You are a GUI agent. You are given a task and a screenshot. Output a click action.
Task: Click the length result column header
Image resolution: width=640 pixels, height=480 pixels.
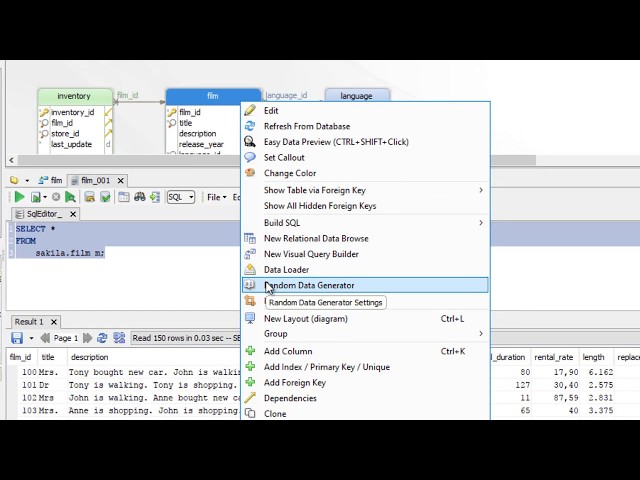pyautogui.click(x=593, y=357)
